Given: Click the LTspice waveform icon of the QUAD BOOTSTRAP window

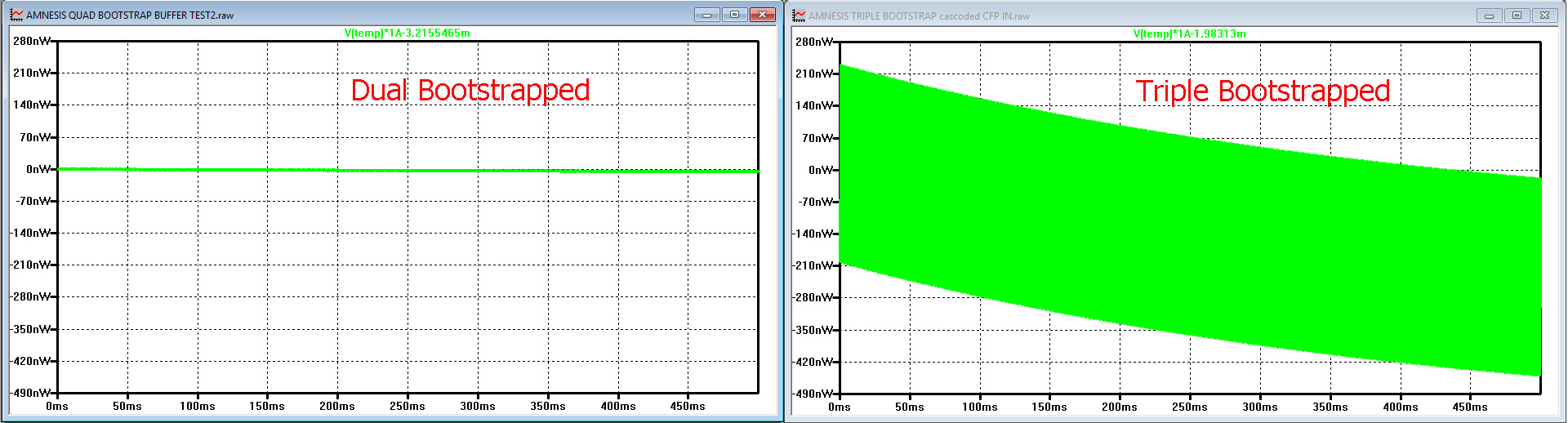Looking at the screenshot, I should (16, 15).
